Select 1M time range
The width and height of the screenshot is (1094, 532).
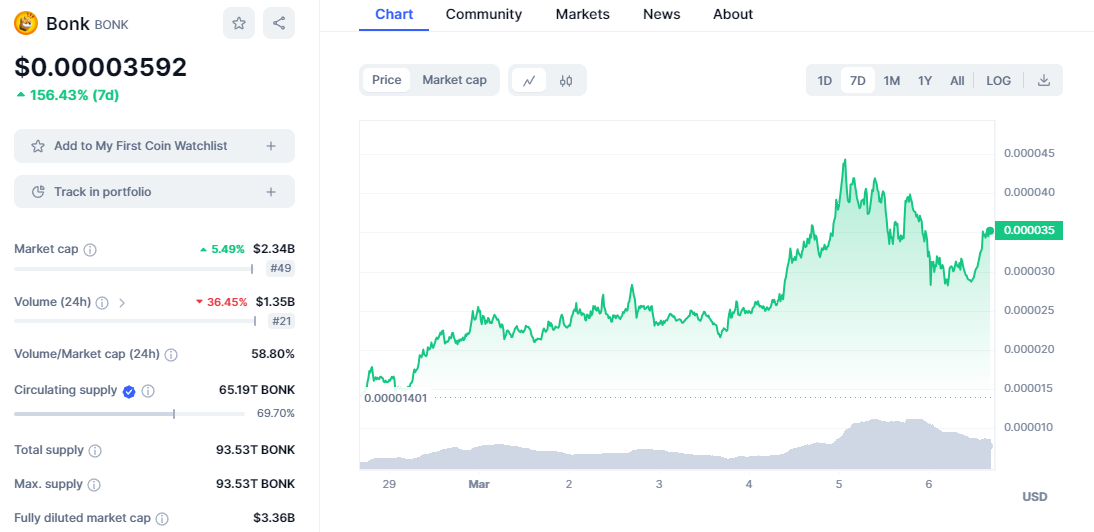892,80
